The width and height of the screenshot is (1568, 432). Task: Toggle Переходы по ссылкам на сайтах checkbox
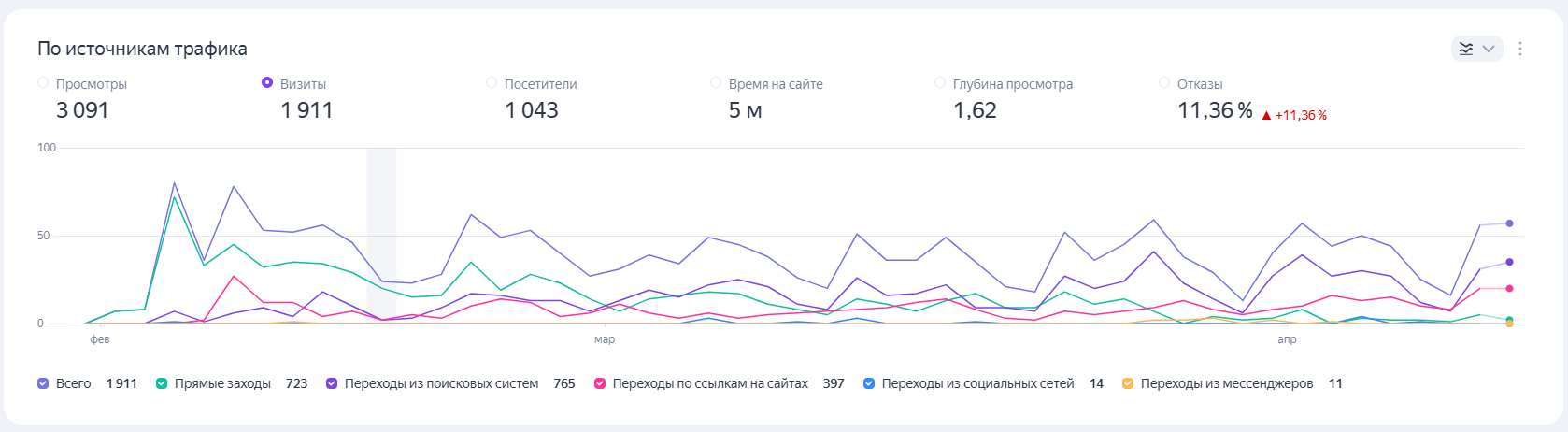[600, 383]
